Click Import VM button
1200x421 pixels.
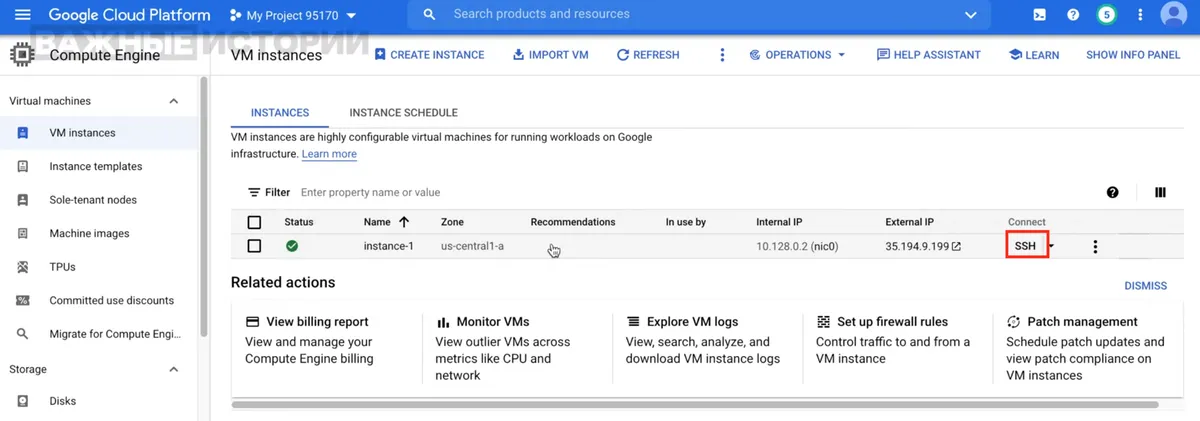click(550, 55)
